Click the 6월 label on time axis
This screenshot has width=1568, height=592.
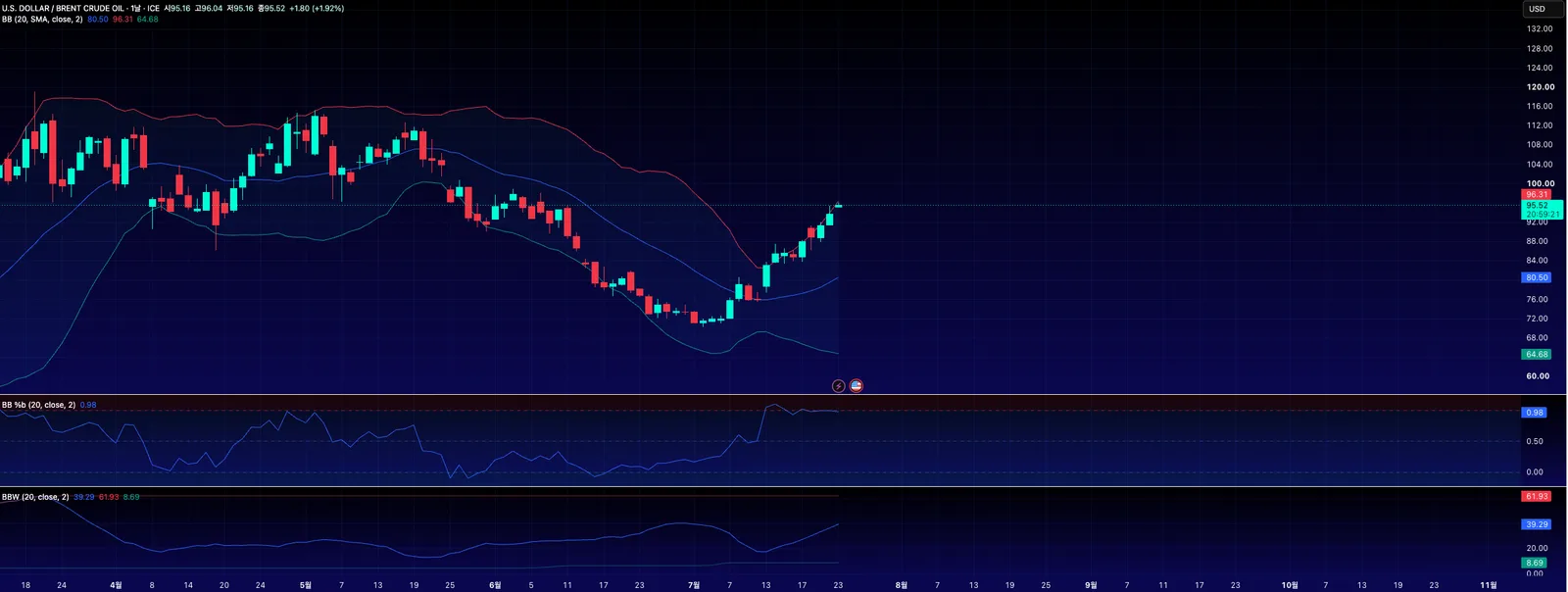[x=495, y=585]
